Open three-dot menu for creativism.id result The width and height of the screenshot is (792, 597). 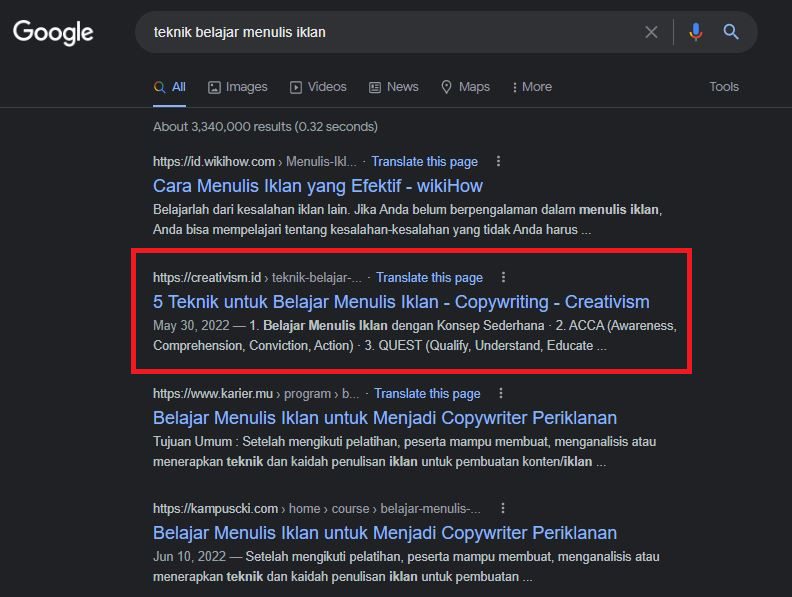503,277
